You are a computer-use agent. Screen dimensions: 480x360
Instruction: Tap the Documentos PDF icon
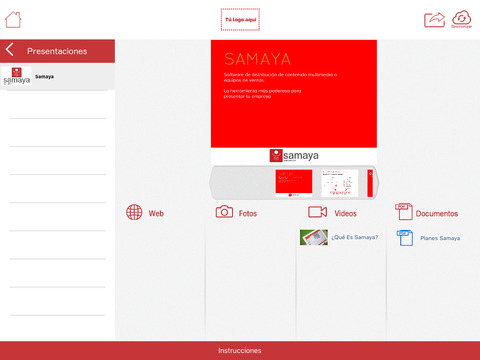(404, 211)
